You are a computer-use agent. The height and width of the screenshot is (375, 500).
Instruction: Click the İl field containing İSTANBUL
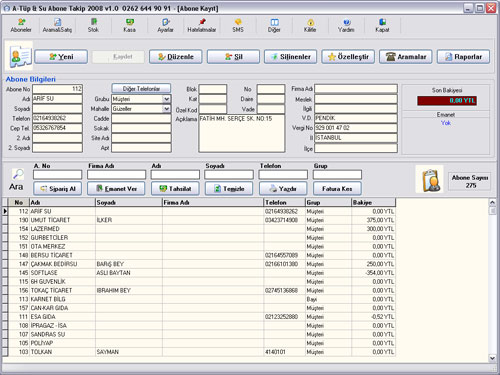356,138
